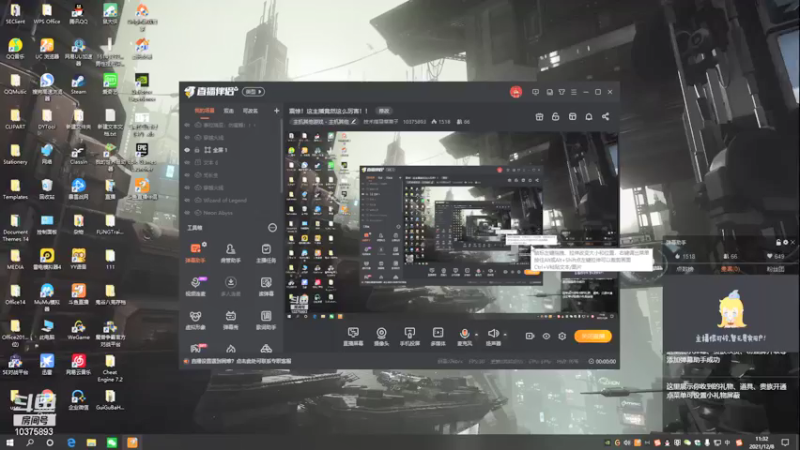
Task: Launch Steam from the desktop
Action: click(x=78, y=84)
